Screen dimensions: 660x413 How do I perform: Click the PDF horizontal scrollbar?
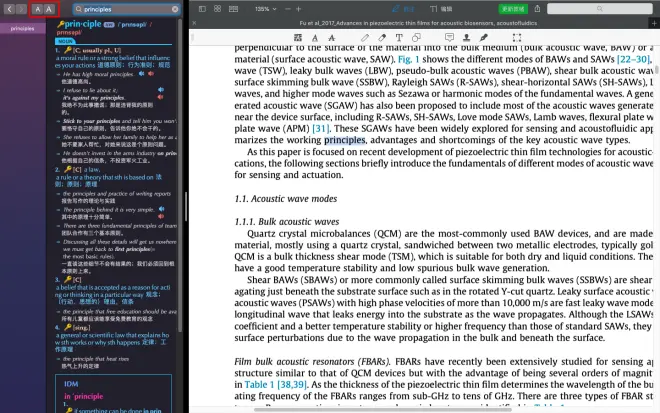[383, 409]
